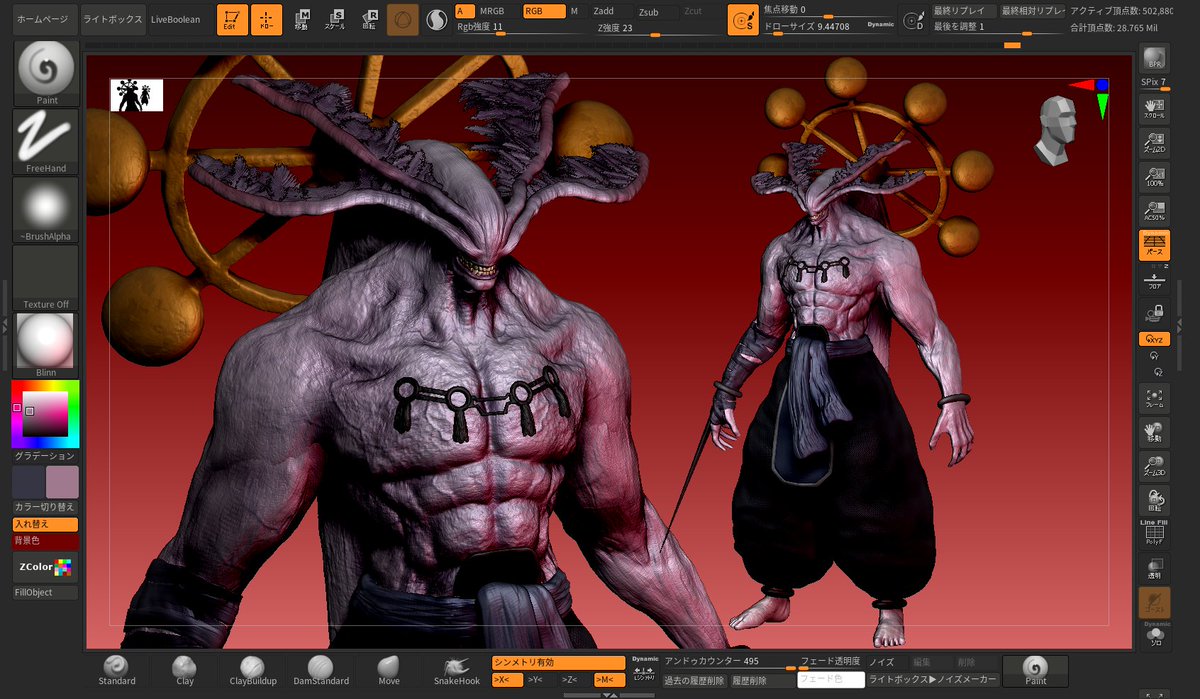
Task: Toggle 透明 transparency icon
Action: tap(1155, 569)
